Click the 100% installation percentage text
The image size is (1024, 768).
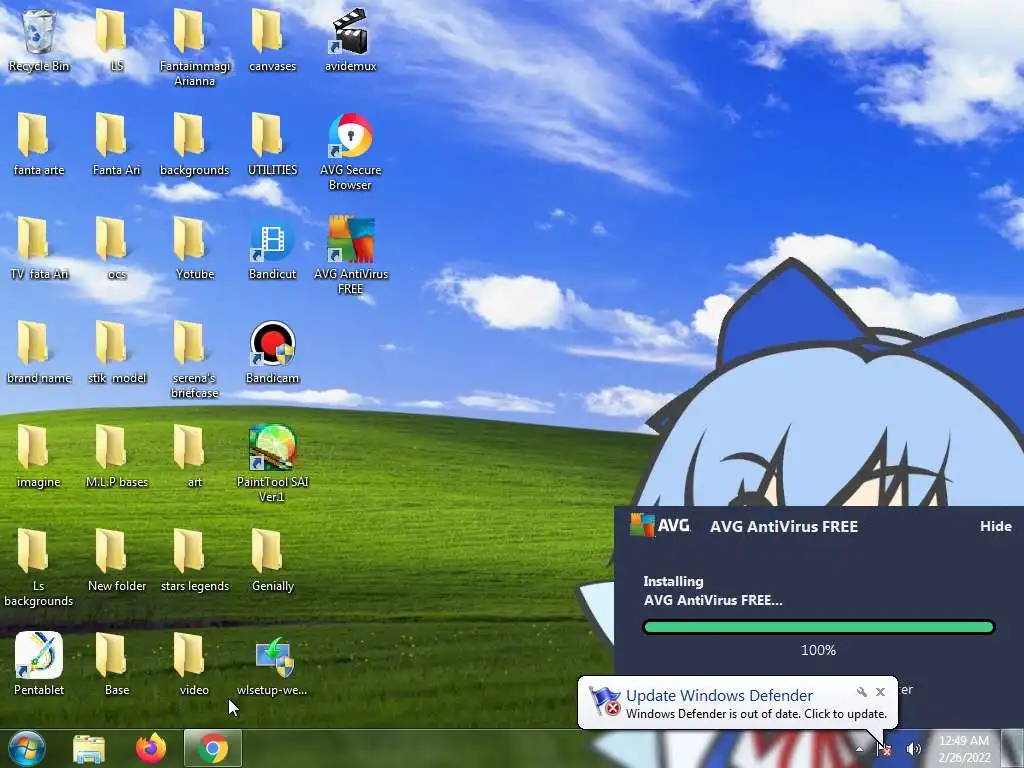click(818, 650)
